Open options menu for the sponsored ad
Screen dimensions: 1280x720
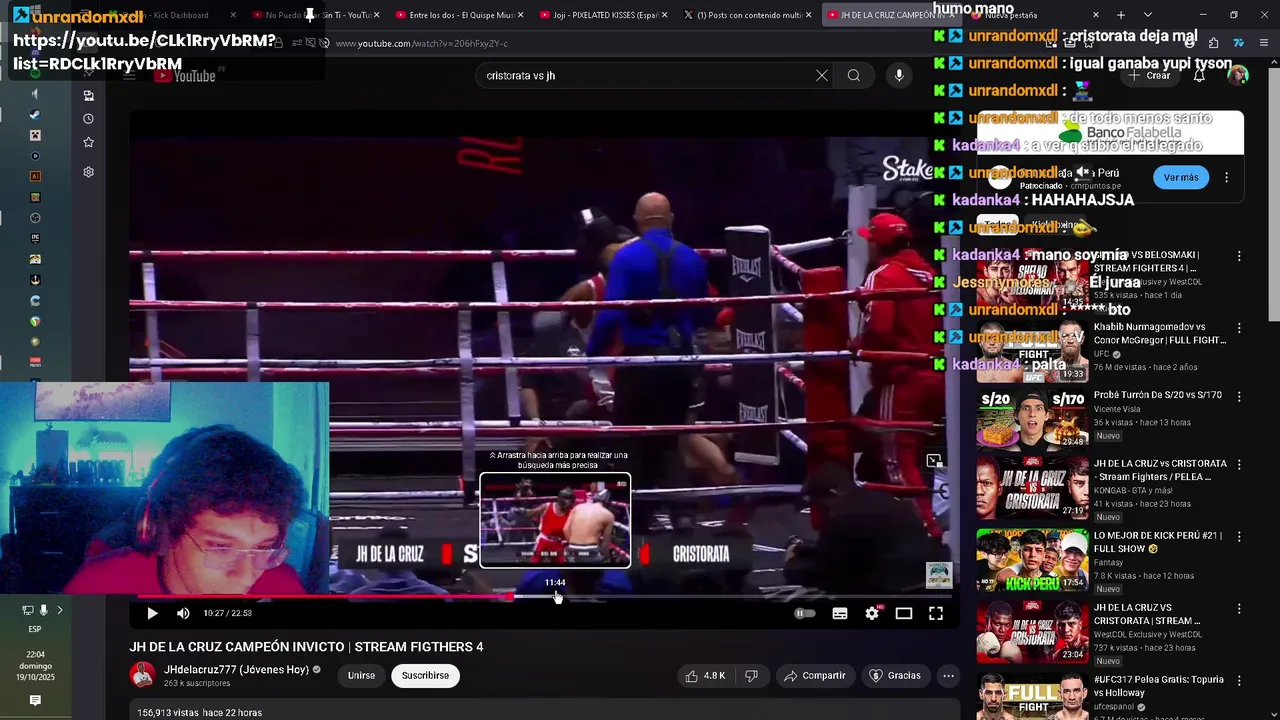tap(1226, 177)
